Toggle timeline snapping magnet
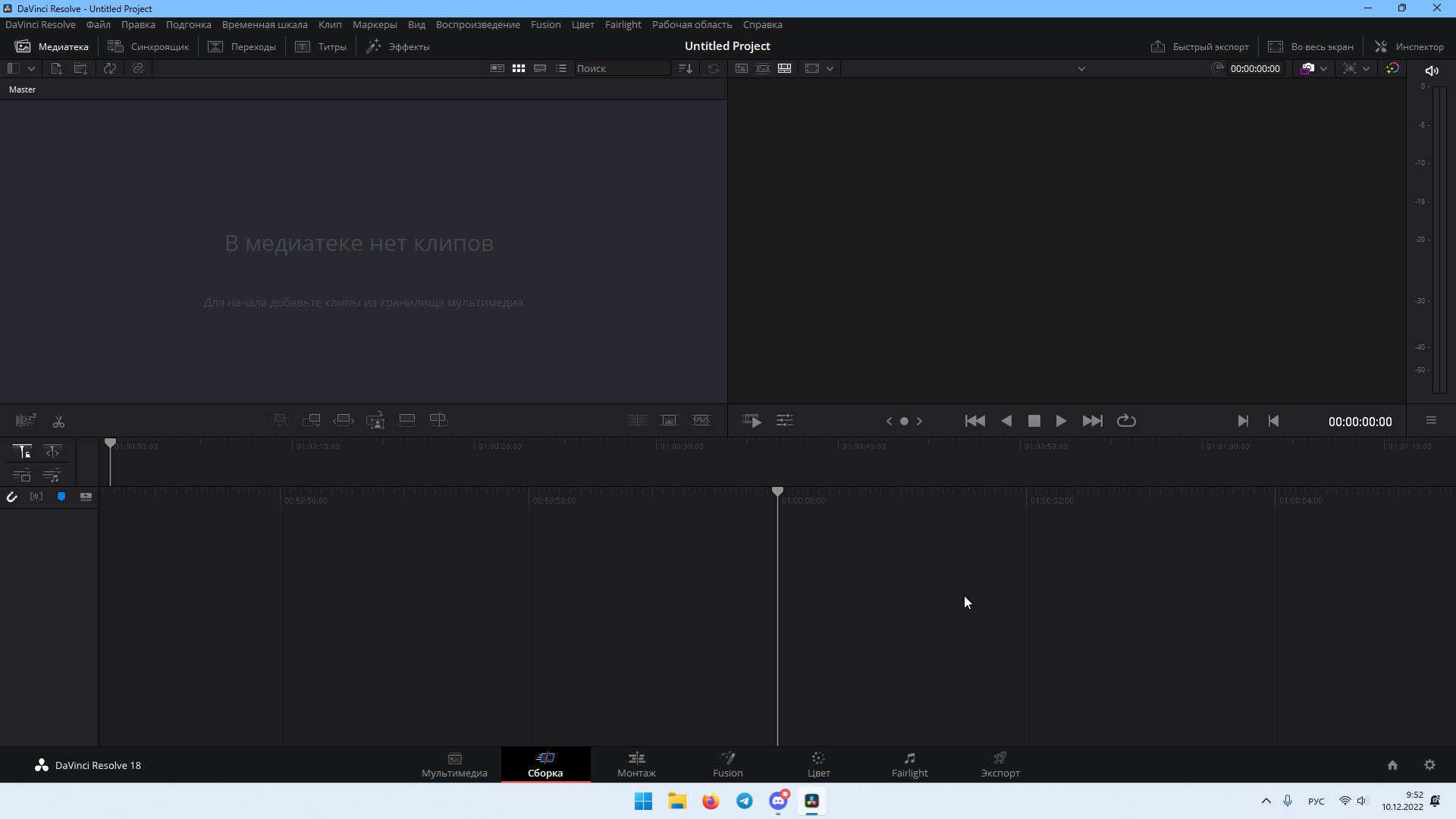The width and height of the screenshot is (1456, 819). (x=12, y=497)
